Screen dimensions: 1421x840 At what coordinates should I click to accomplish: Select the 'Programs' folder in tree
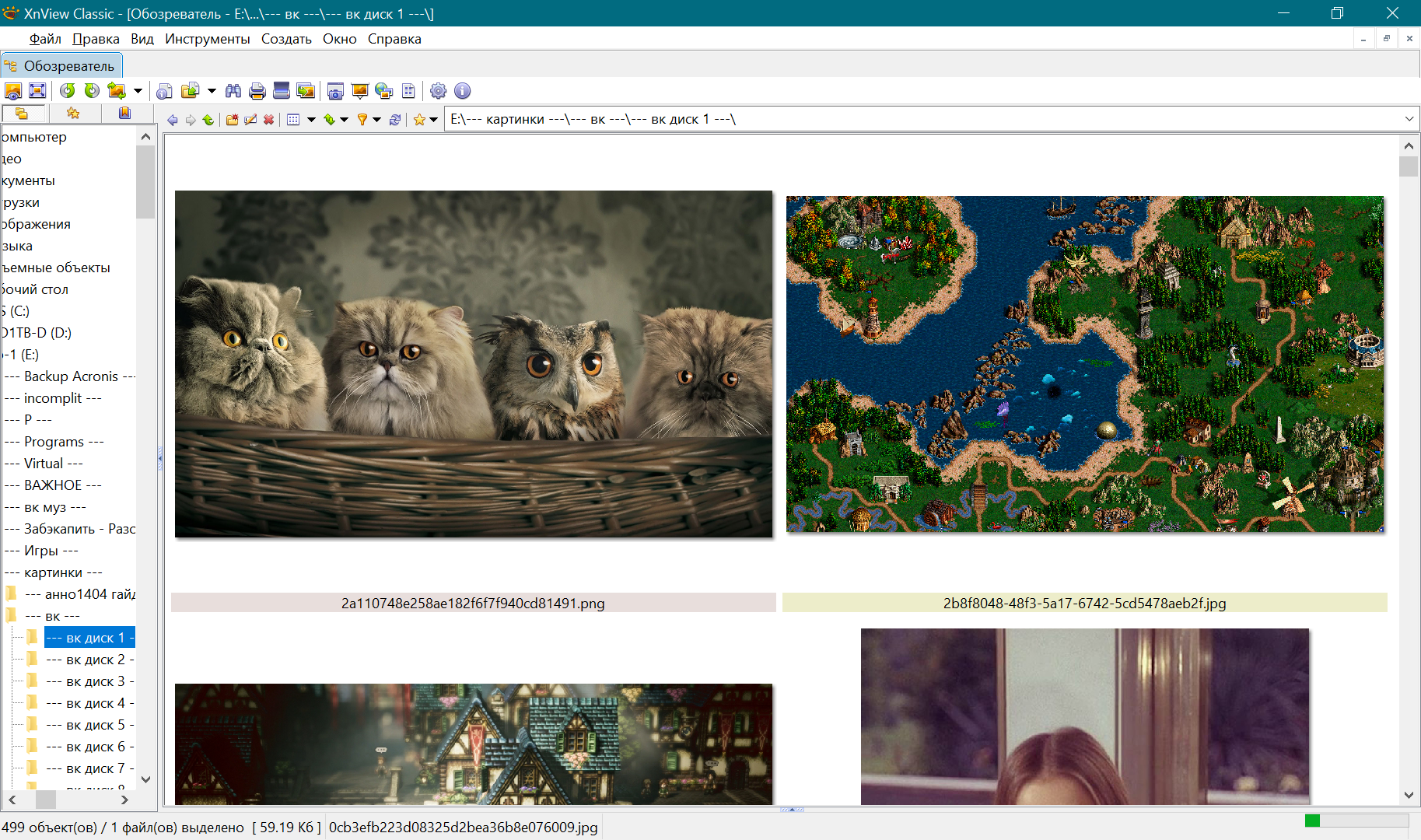tap(54, 442)
